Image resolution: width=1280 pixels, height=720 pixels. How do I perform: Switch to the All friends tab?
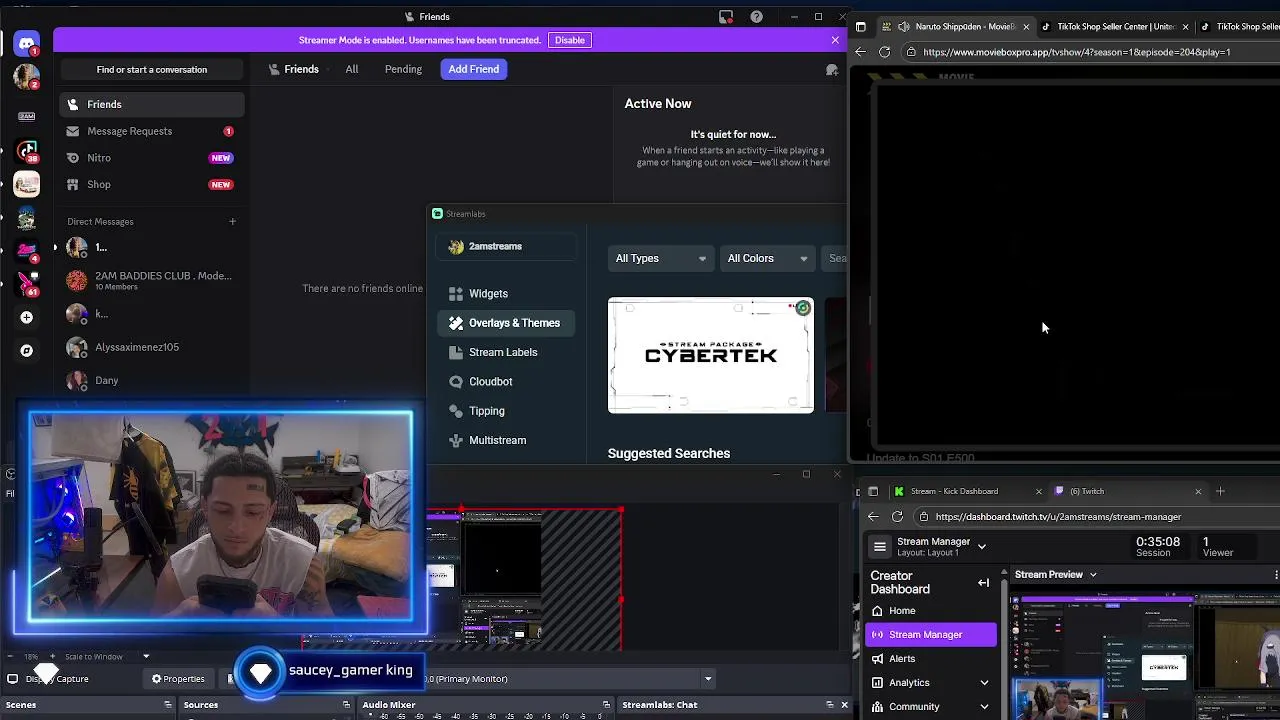pos(352,69)
